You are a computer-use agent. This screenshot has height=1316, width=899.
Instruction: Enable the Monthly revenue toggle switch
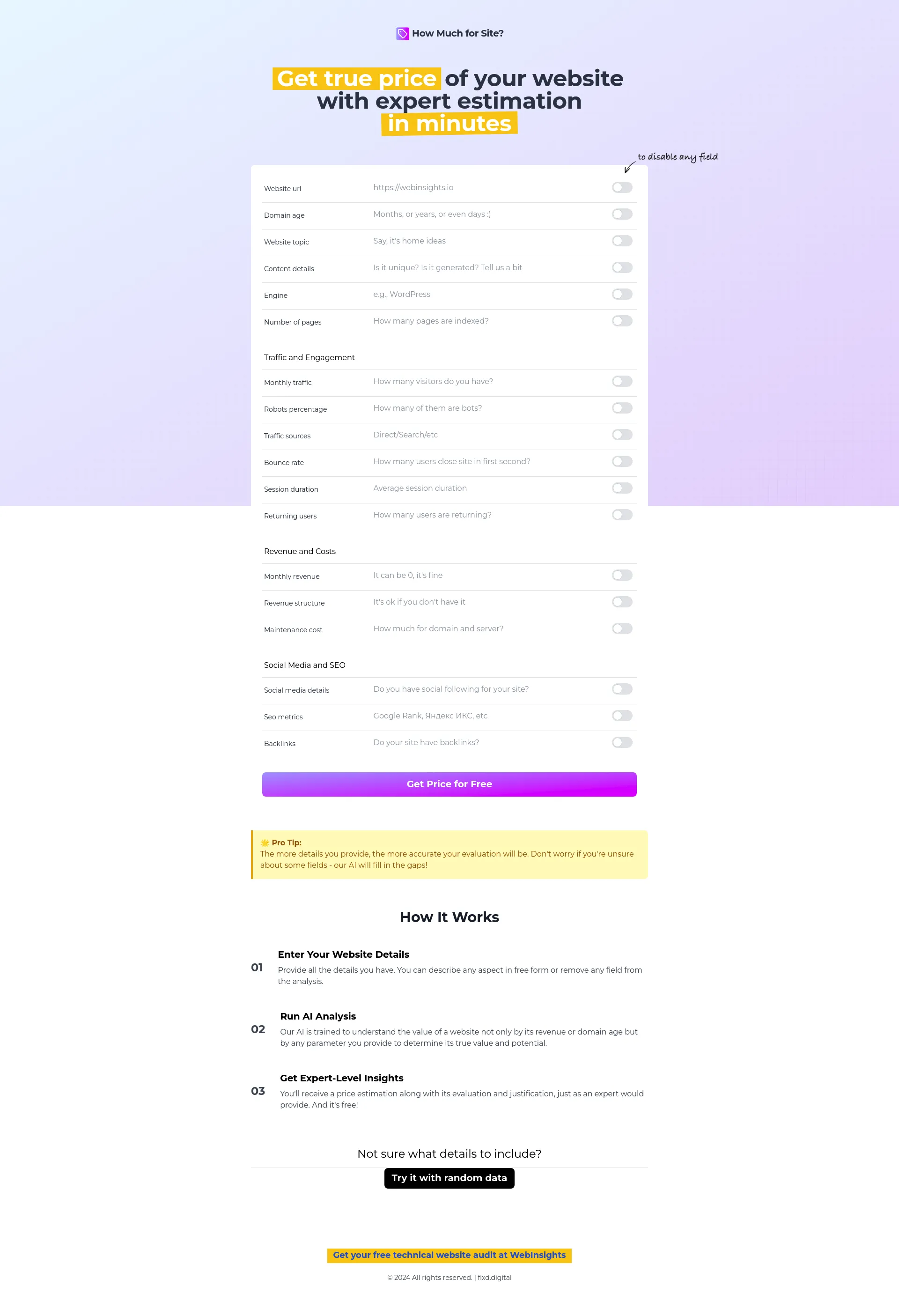622,575
